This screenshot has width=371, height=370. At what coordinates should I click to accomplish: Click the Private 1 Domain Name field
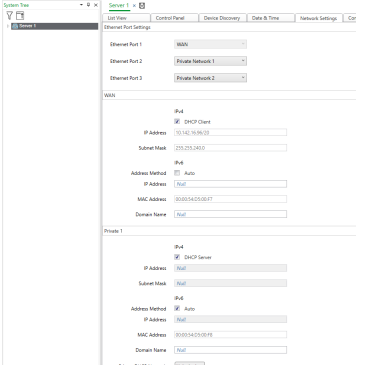230,350
